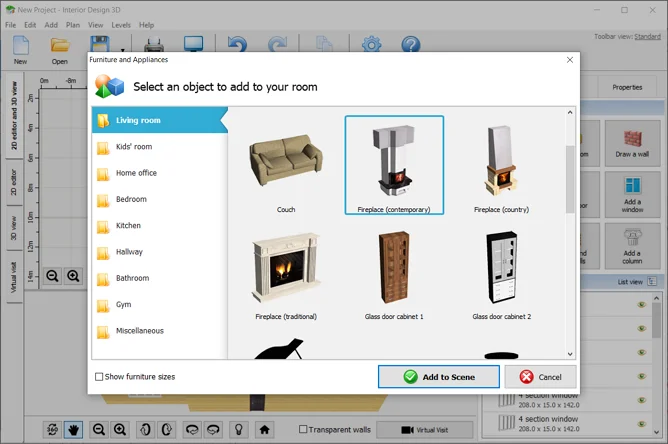668x444 pixels.
Task: Pick the Fireplace (traditional) thumbnail
Action: (x=286, y=273)
